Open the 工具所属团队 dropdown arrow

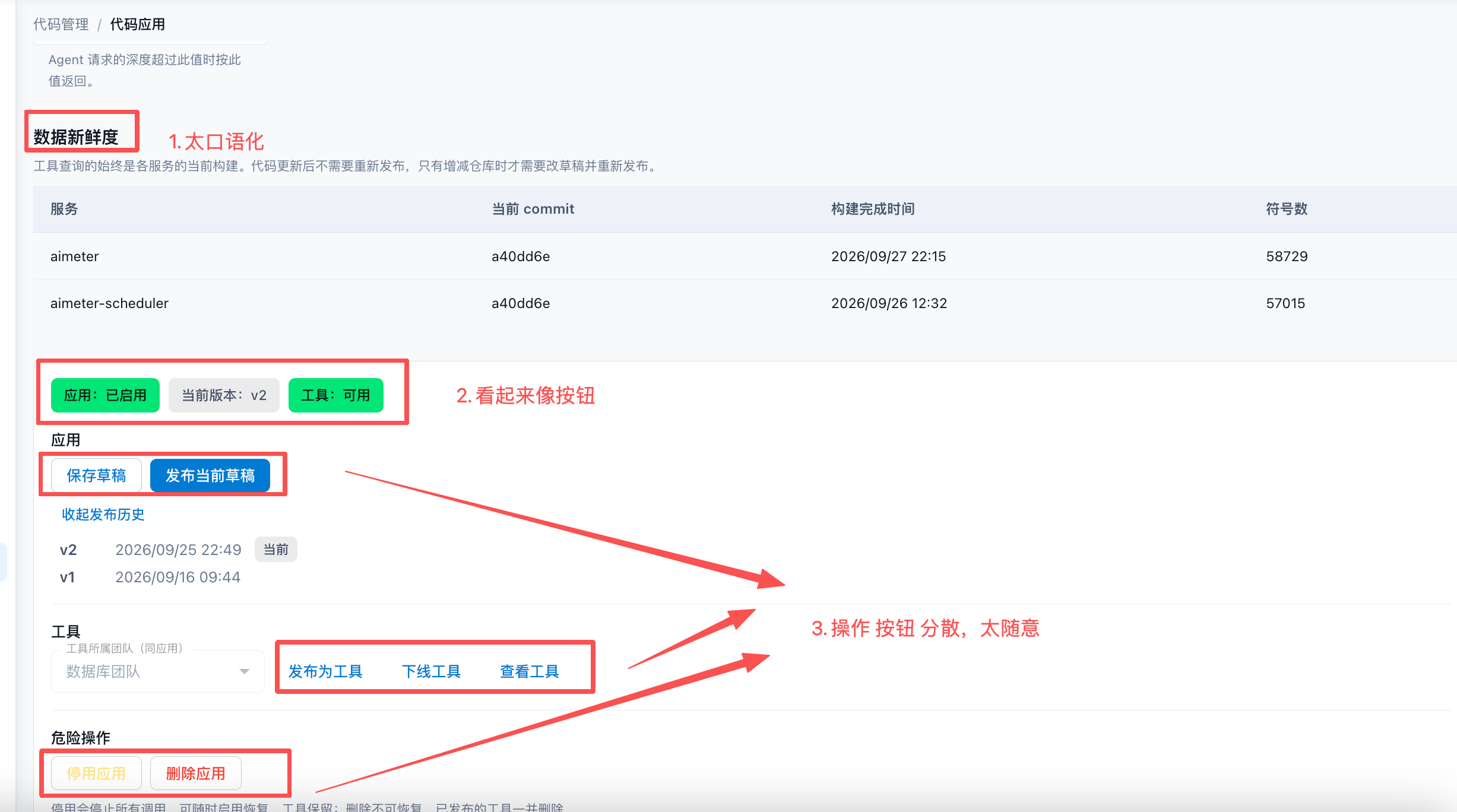(244, 671)
